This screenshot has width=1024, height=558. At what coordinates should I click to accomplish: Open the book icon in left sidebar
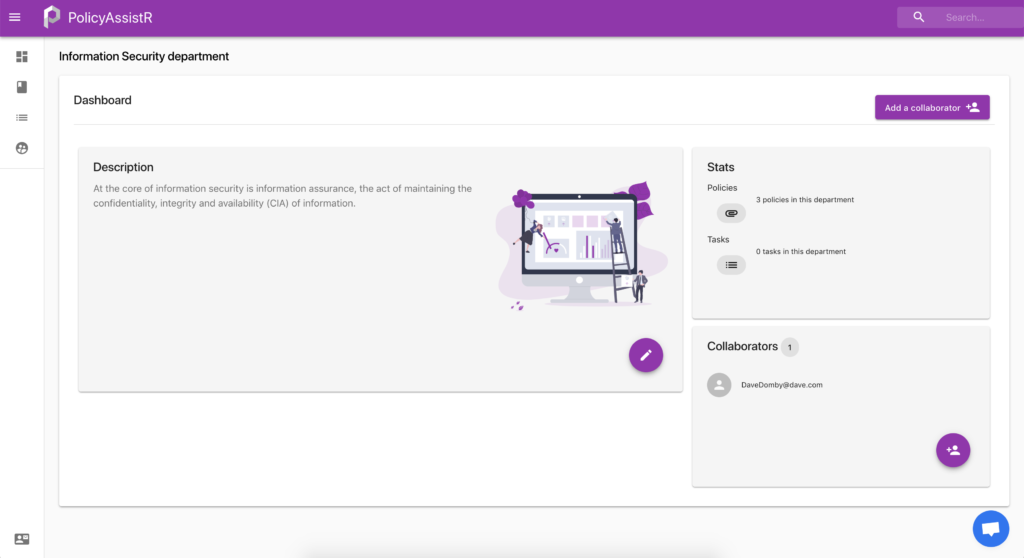point(22,87)
